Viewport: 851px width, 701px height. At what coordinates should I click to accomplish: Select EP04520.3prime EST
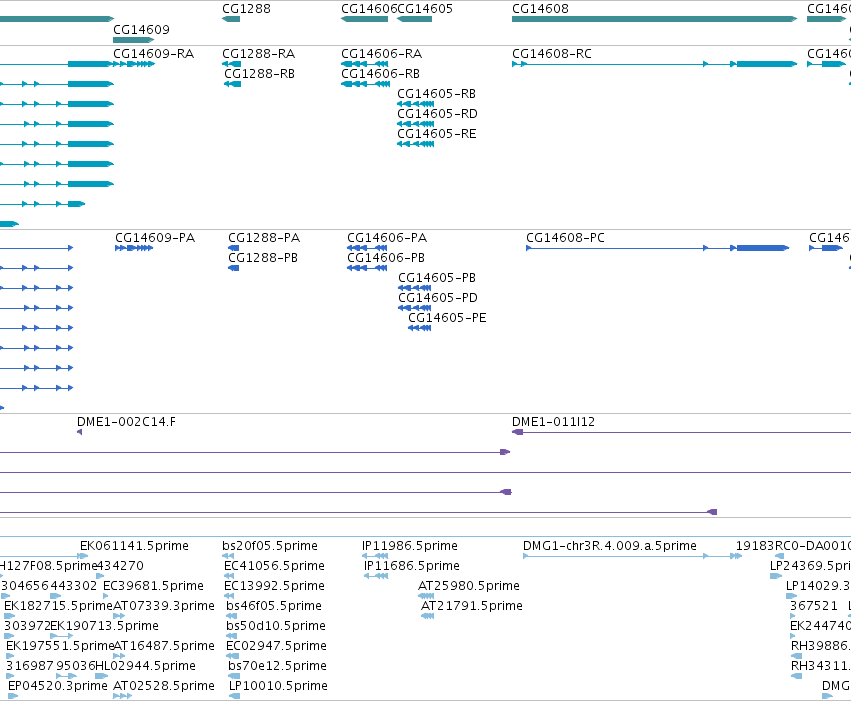[x=12, y=697]
